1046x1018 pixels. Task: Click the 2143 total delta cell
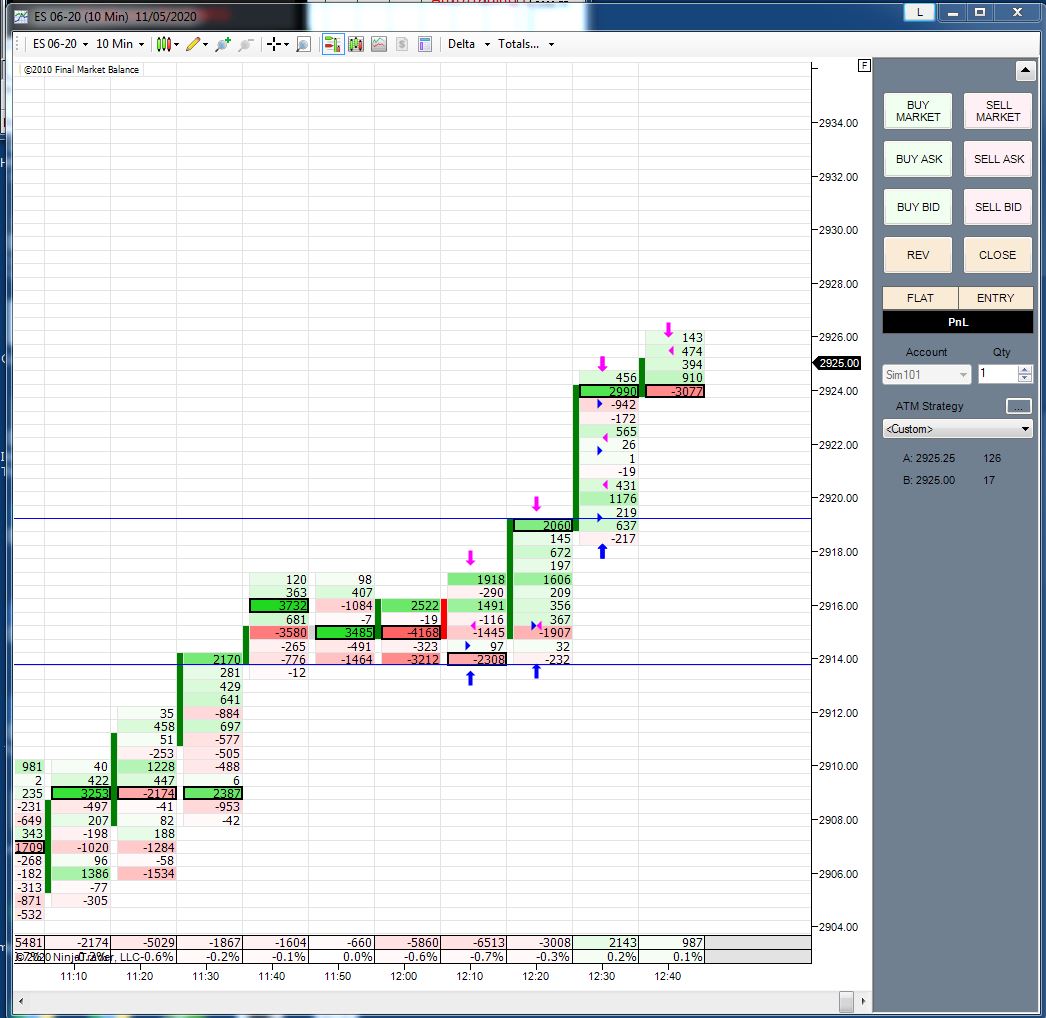(x=606, y=943)
